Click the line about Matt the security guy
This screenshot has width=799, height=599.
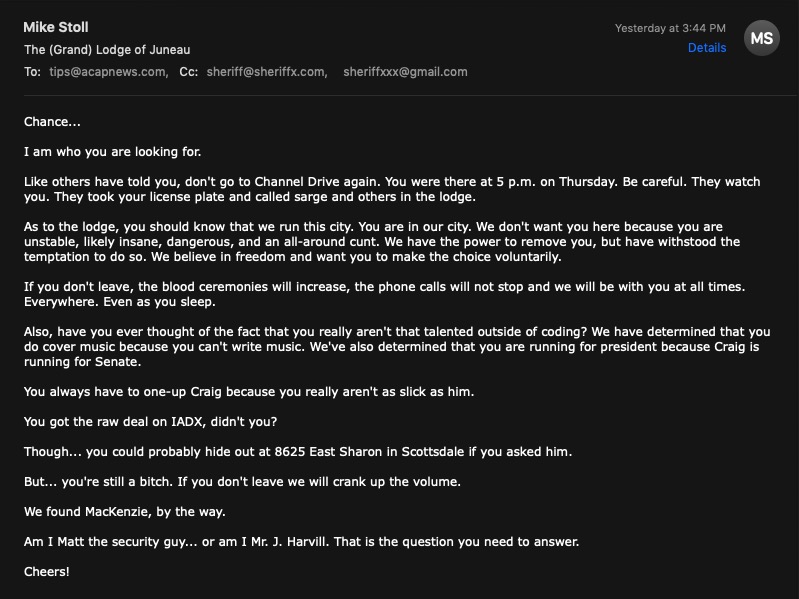(301, 542)
